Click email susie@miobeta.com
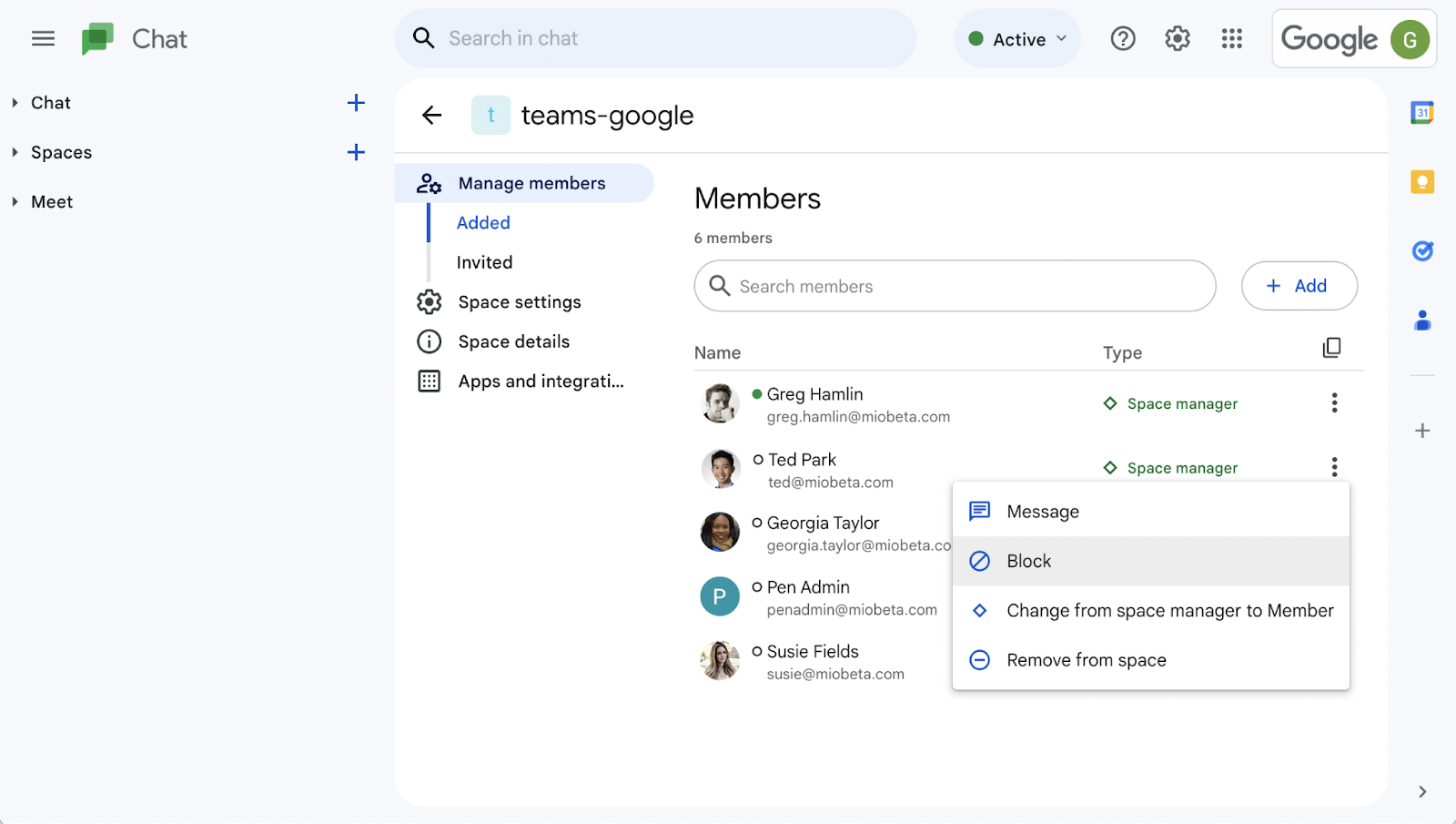The height and width of the screenshot is (824, 1456). tap(835, 674)
